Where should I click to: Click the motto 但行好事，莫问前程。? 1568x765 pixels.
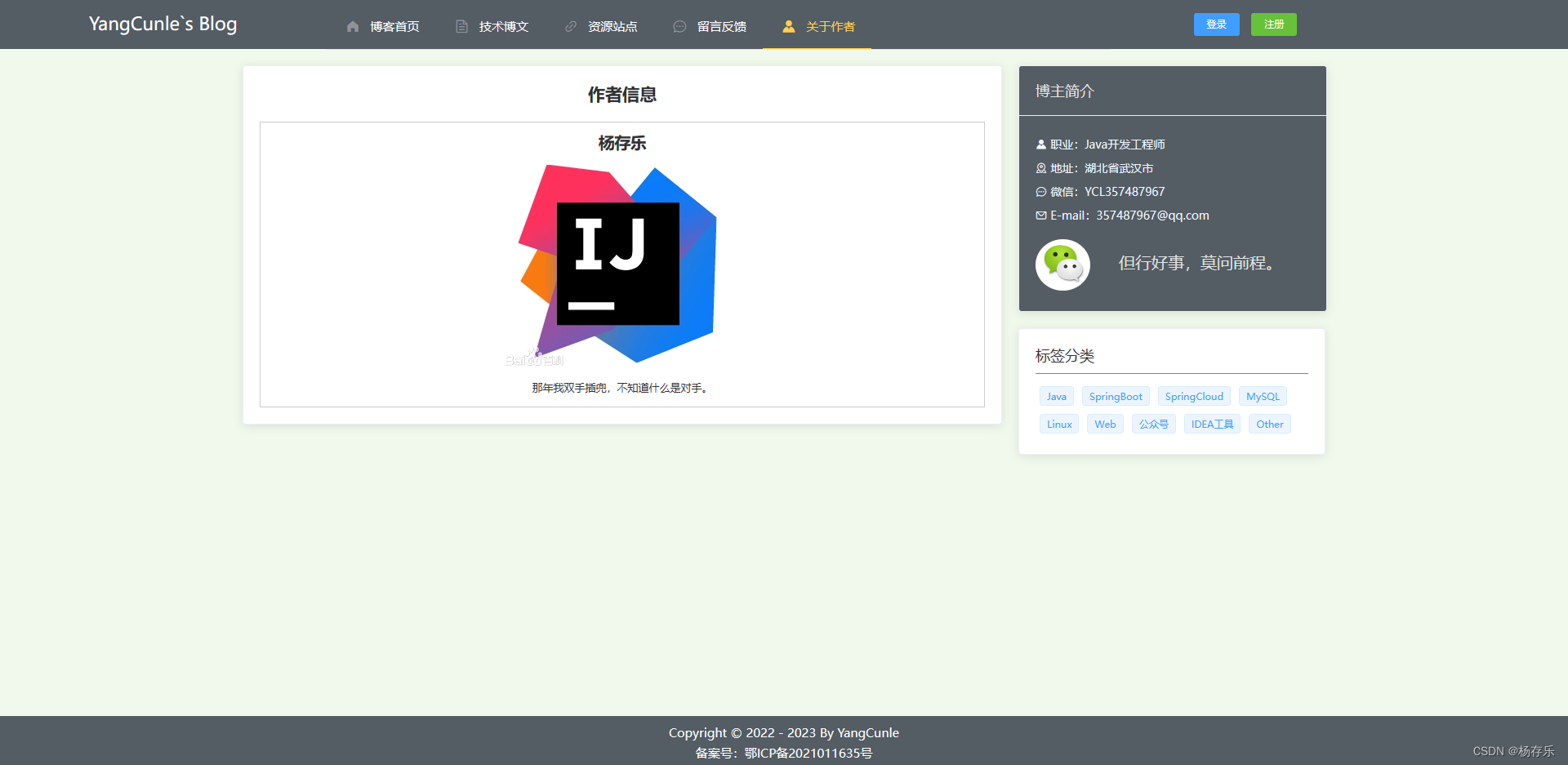[x=1199, y=263]
